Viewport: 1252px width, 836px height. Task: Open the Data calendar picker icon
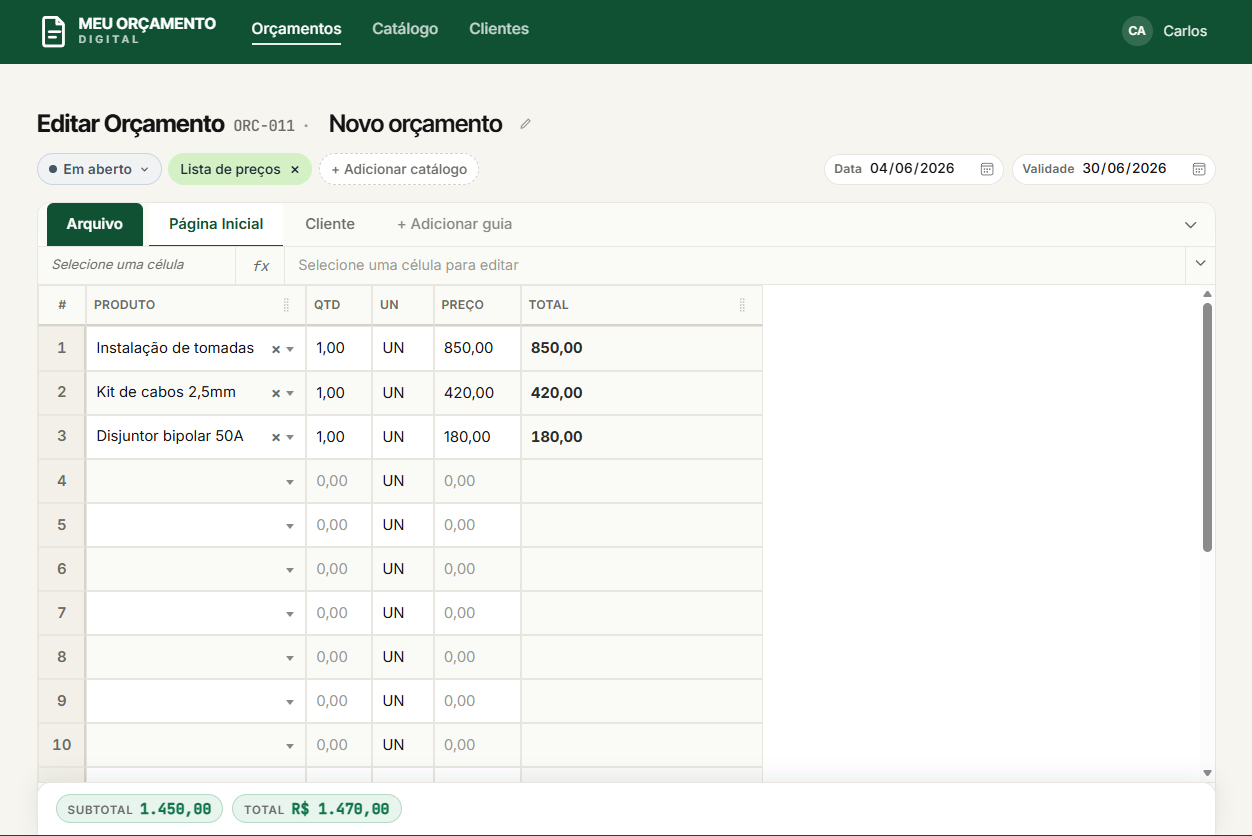coord(986,169)
